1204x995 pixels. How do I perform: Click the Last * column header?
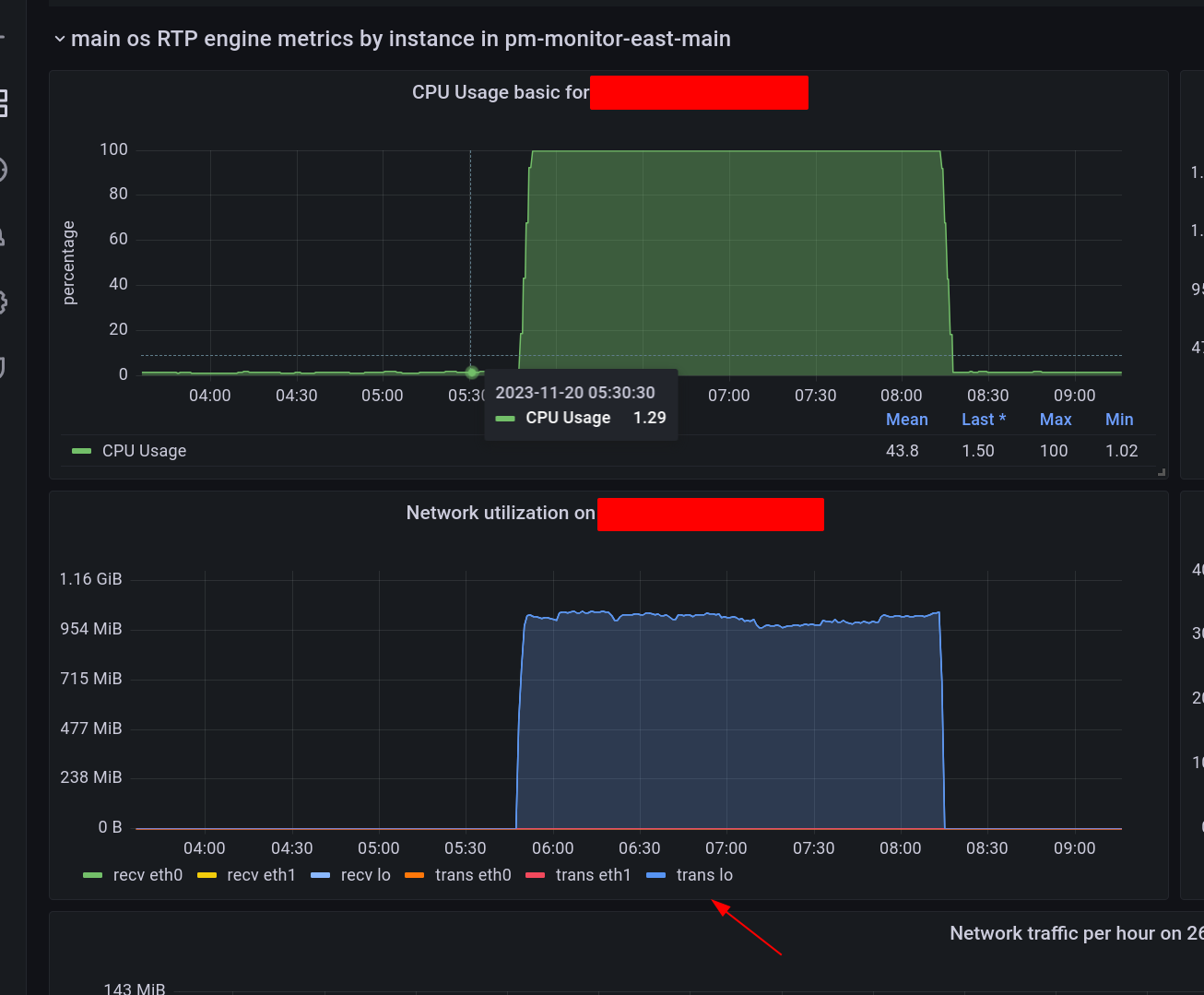(x=983, y=419)
